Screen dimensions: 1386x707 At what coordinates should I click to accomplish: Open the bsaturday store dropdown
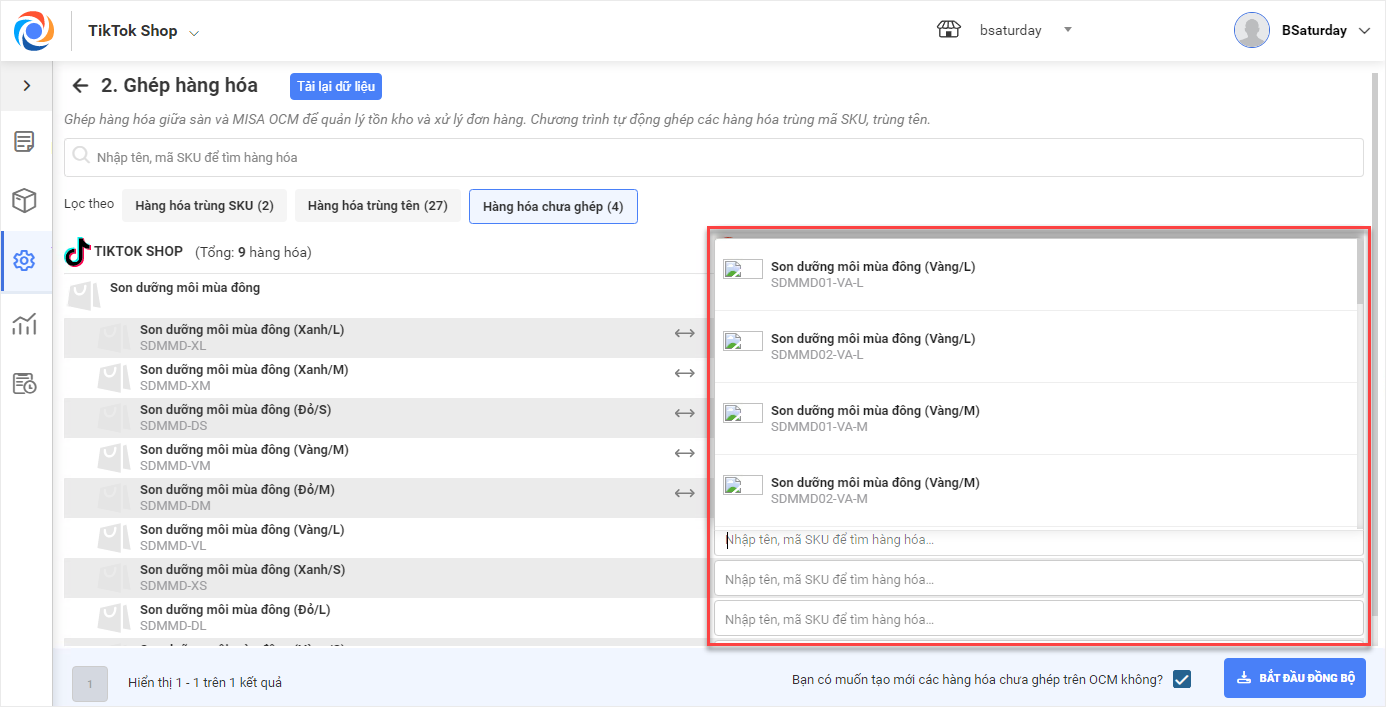(1067, 30)
